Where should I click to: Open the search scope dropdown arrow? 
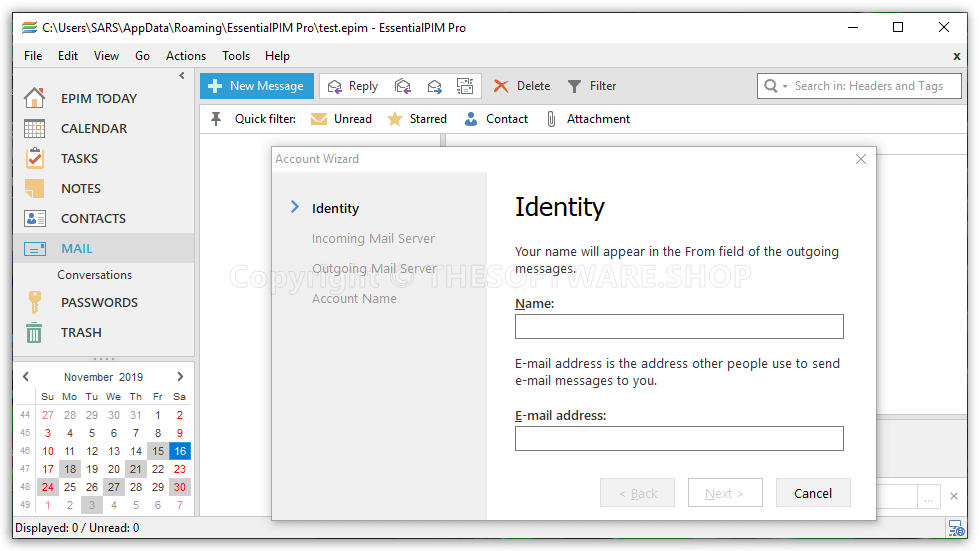pyautogui.click(x=785, y=86)
